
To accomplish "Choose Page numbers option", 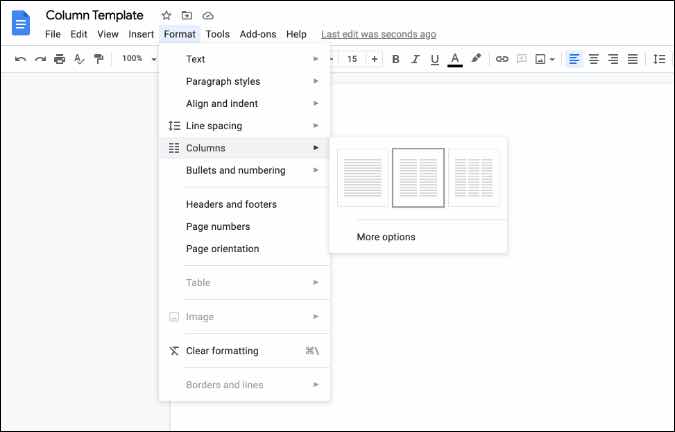I will [244, 227].
